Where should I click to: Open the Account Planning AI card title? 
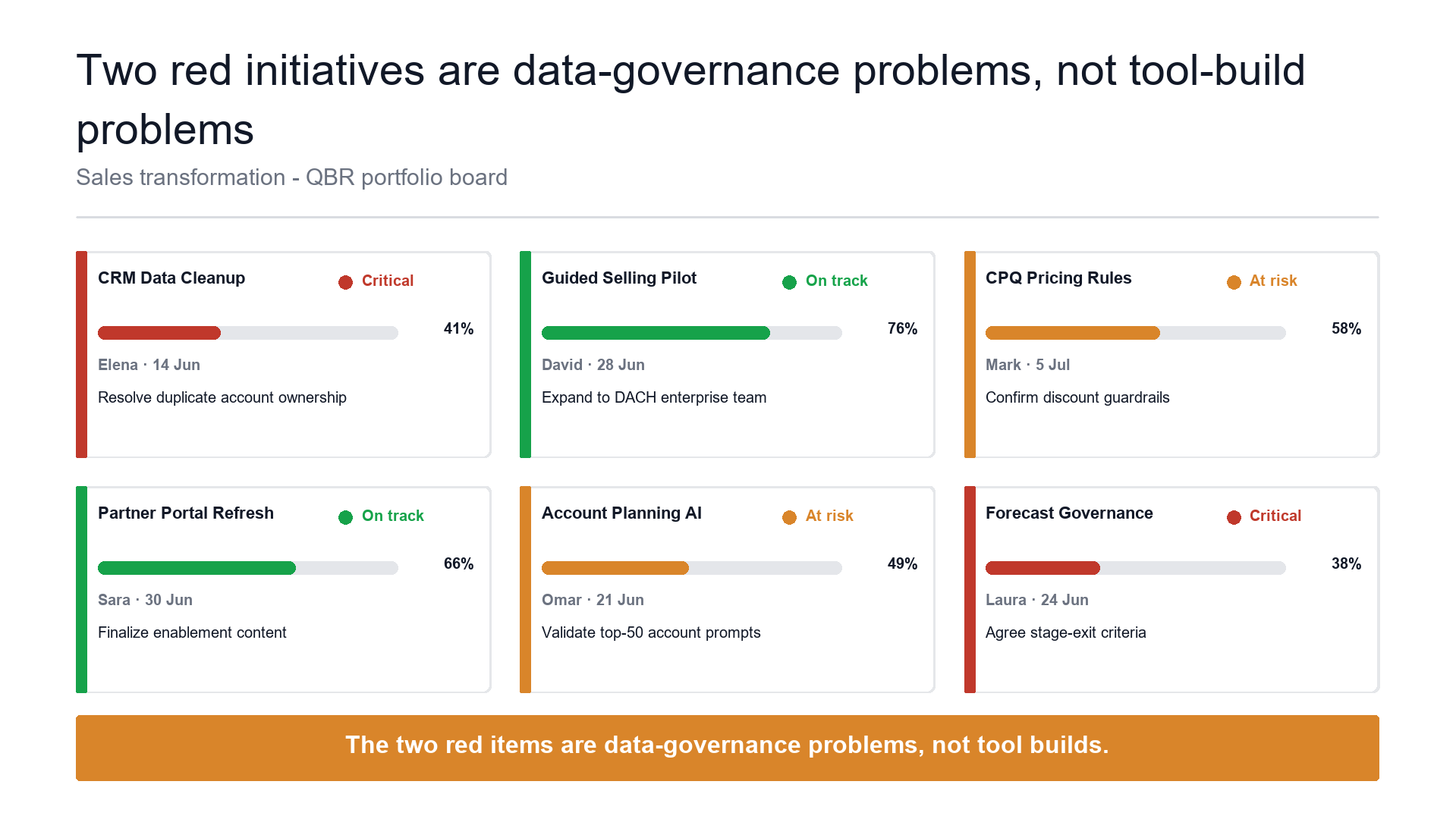tap(621, 513)
